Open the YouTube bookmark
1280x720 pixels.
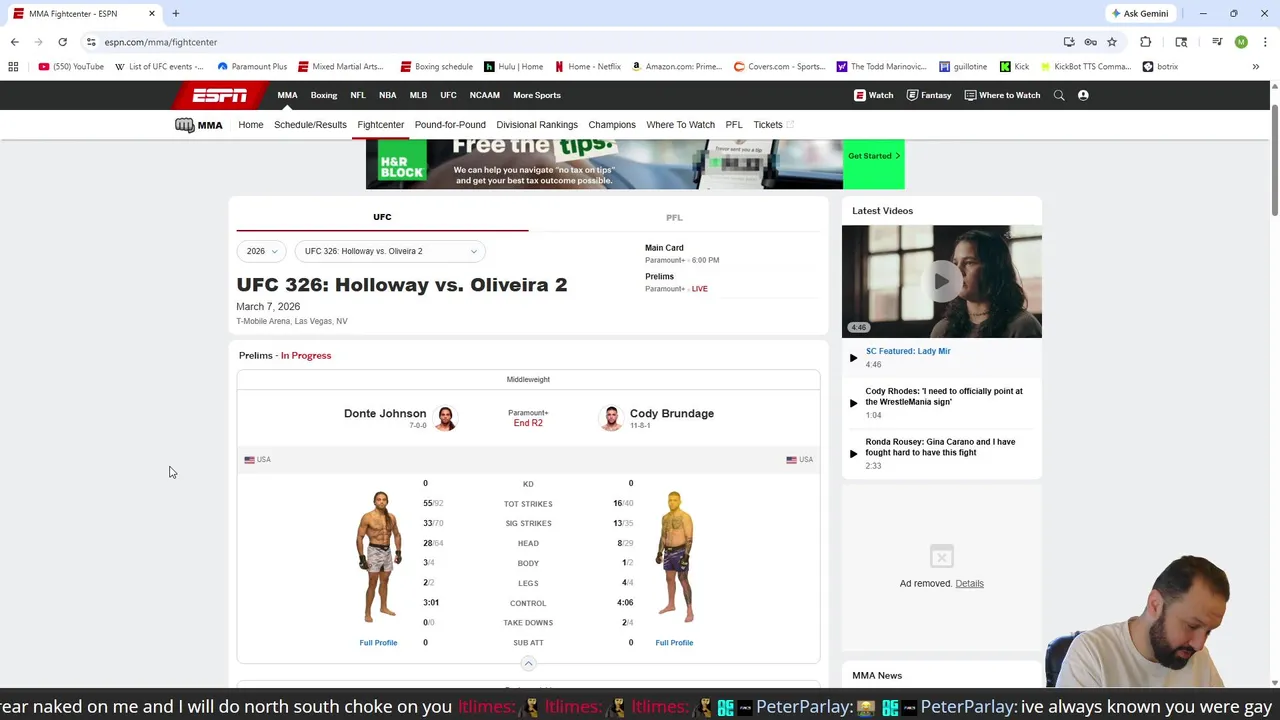click(x=71, y=67)
